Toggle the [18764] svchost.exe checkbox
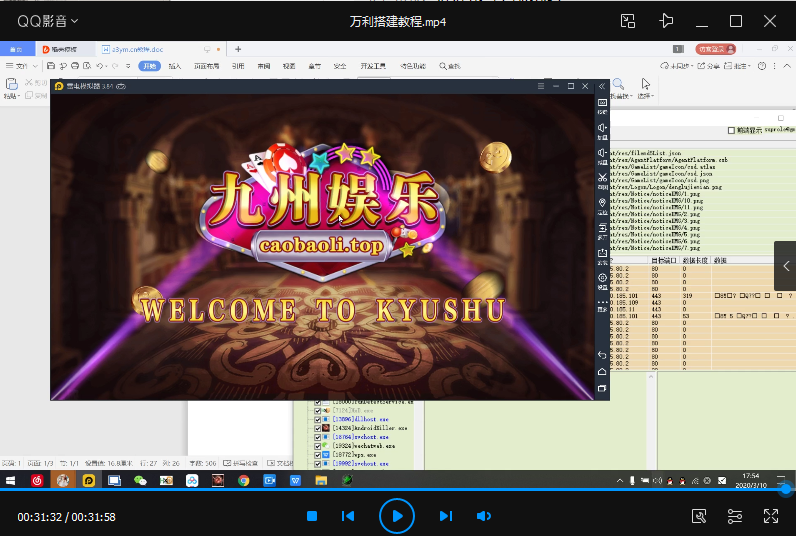This screenshot has height=536, width=796. tap(318, 437)
